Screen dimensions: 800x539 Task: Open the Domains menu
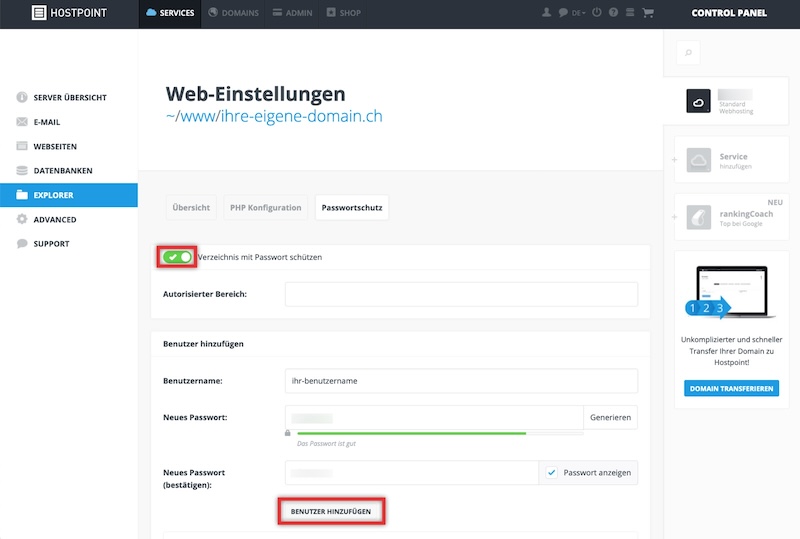(x=234, y=13)
